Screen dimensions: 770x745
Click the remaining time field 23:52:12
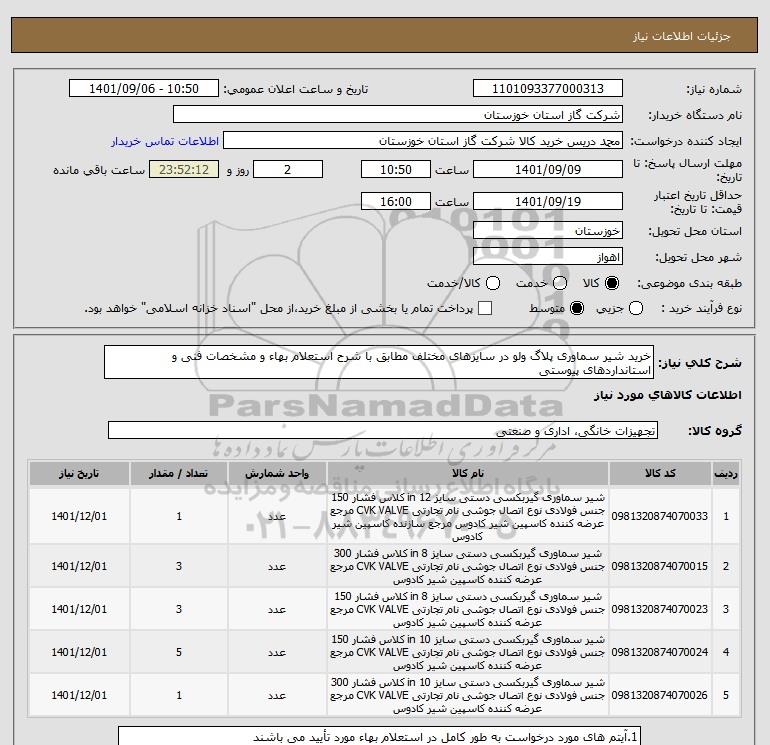pos(184,169)
